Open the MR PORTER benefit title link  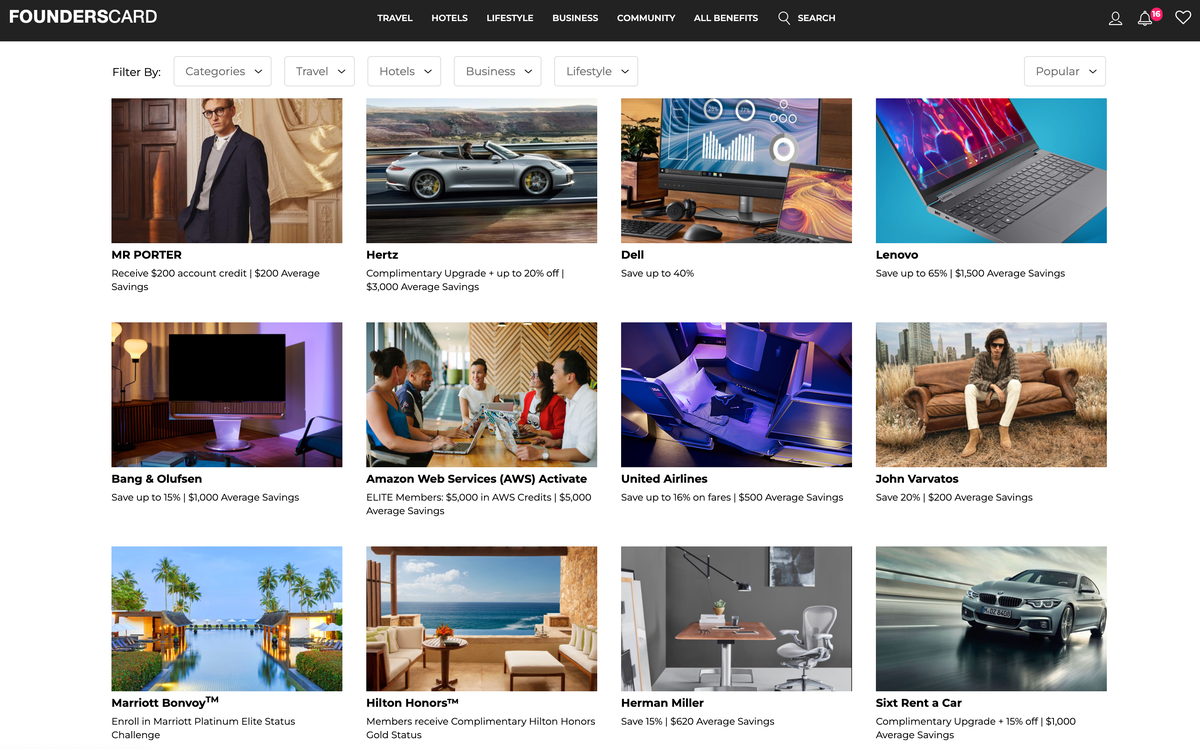(x=146, y=255)
